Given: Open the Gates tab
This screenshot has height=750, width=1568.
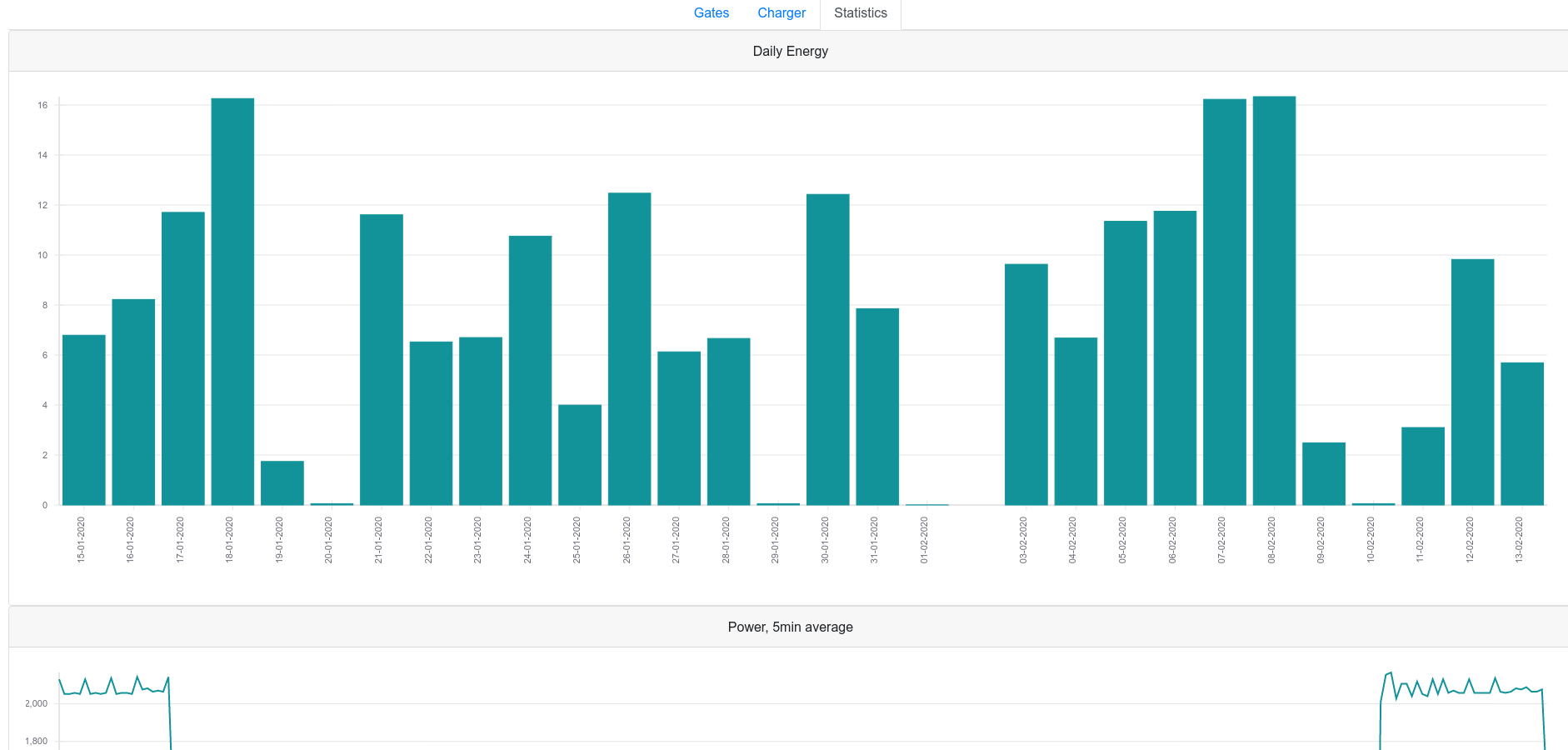Looking at the screenshot, I should (x=712, y=13).
